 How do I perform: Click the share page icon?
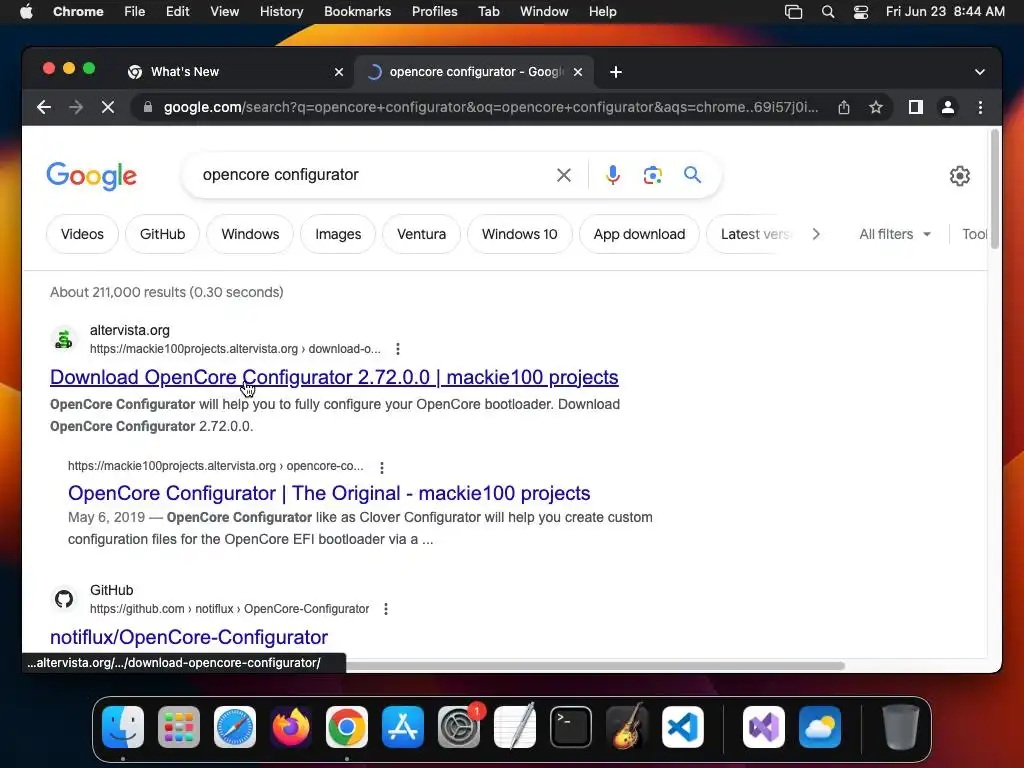(844, 107)
